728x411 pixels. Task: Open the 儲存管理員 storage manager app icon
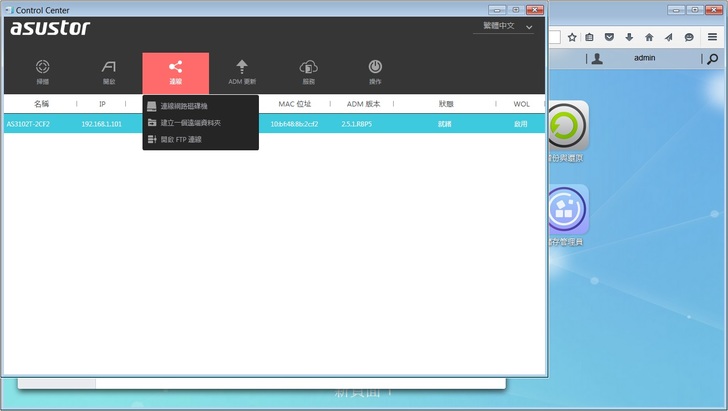[x=567, y=209]
